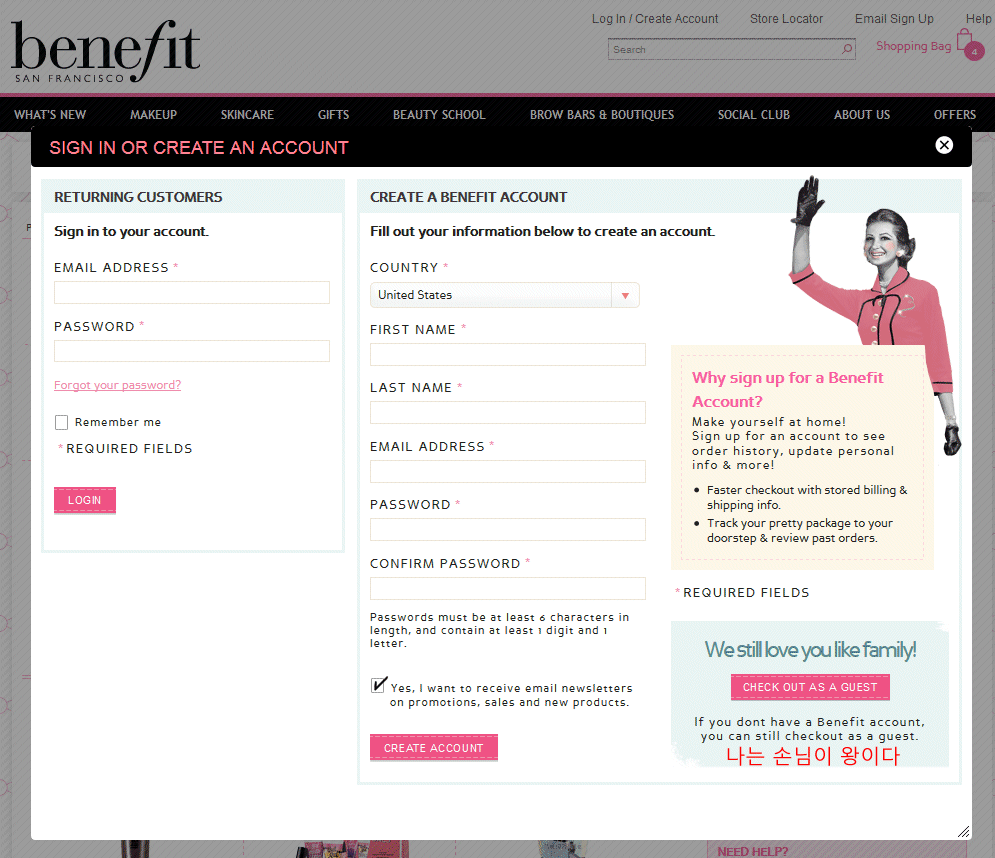Select Brow Bars & Boutiques menu item

tap(601, 115)
